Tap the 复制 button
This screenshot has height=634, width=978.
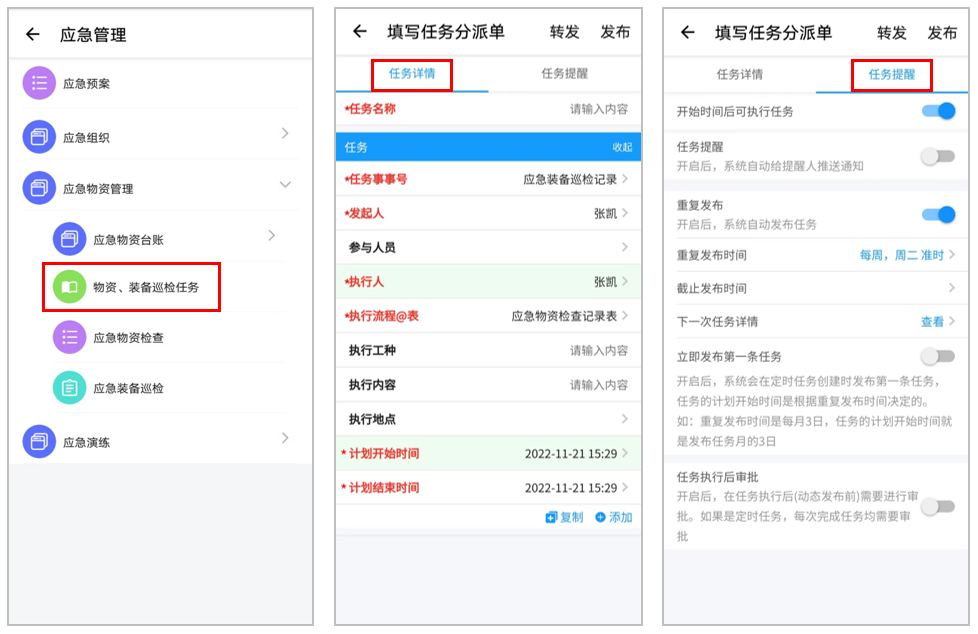click(564, 517)
